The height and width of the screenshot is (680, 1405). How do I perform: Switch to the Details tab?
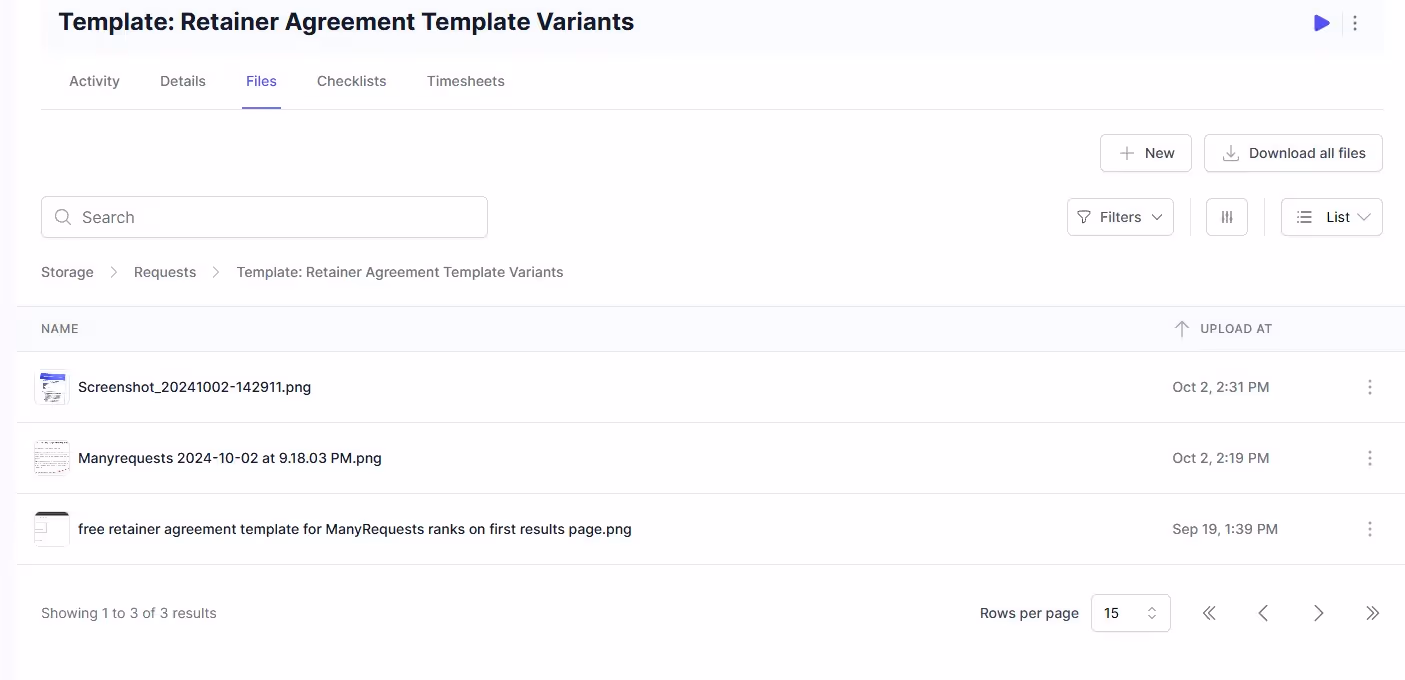click(x=183, y=81)
